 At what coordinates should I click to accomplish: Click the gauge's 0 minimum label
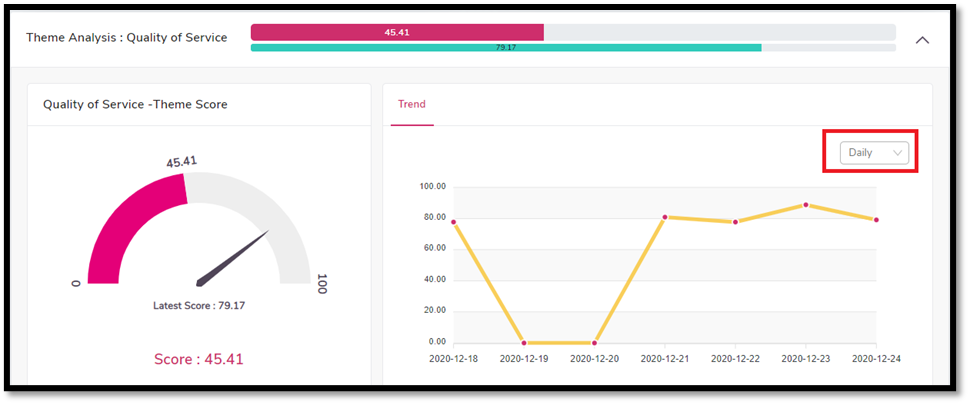click(76, 284)
